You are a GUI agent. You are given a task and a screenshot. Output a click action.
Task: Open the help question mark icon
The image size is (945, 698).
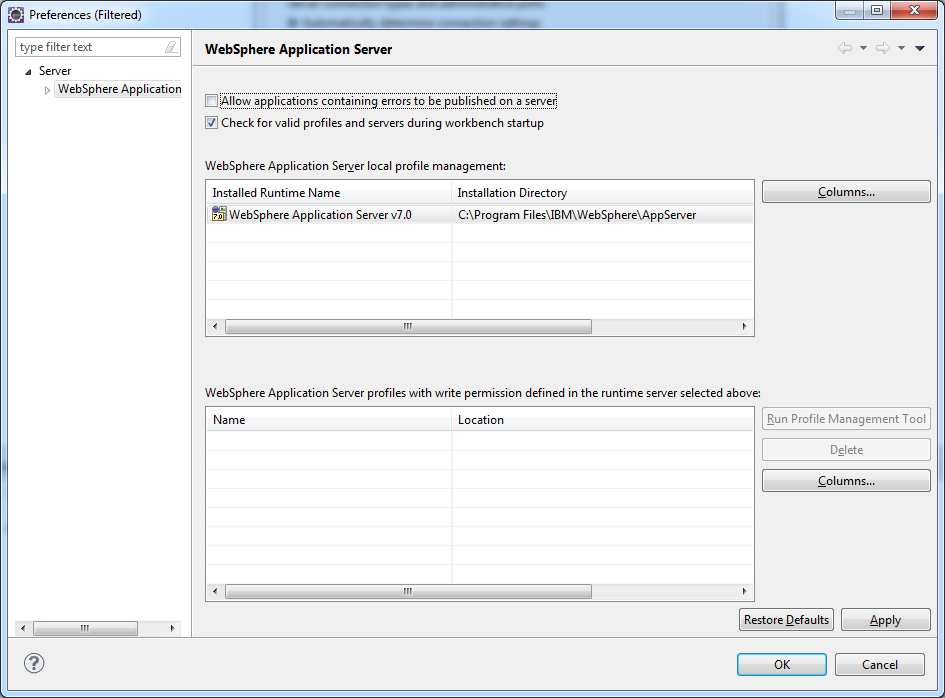pyautogui.click(x=34, y=664)
